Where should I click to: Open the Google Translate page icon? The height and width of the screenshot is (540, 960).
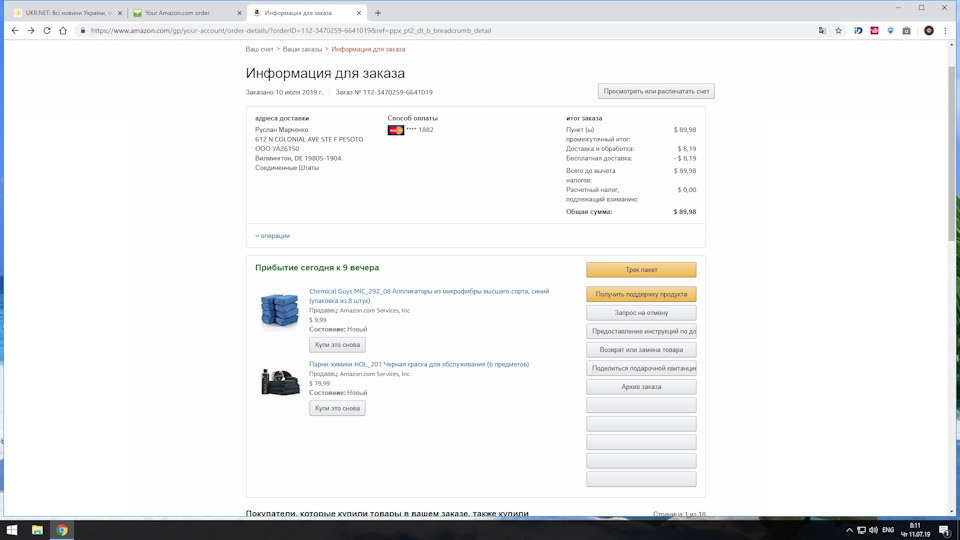(822, 31)
